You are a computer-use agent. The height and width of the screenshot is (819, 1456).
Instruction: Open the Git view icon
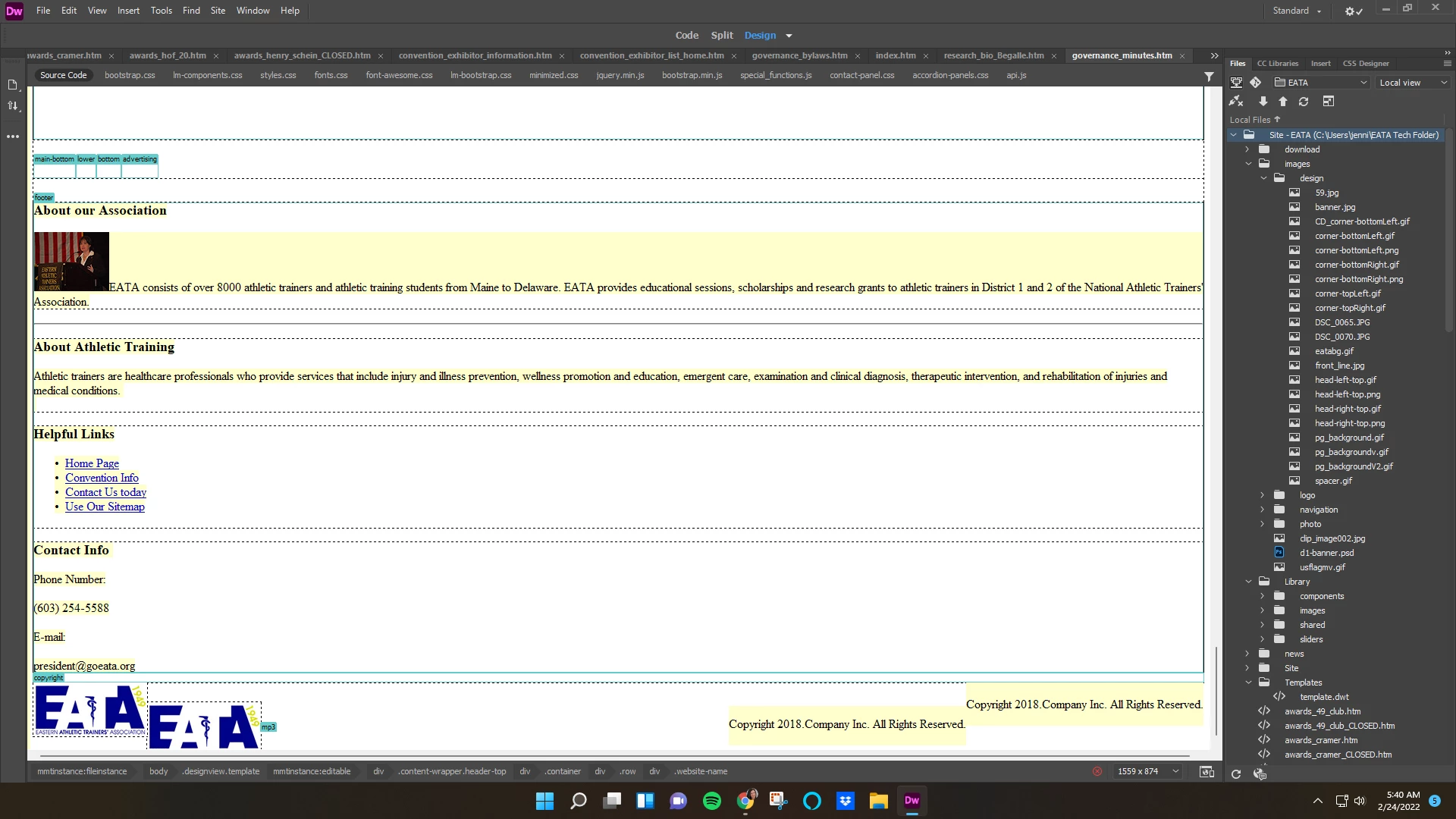[1255, 83]
